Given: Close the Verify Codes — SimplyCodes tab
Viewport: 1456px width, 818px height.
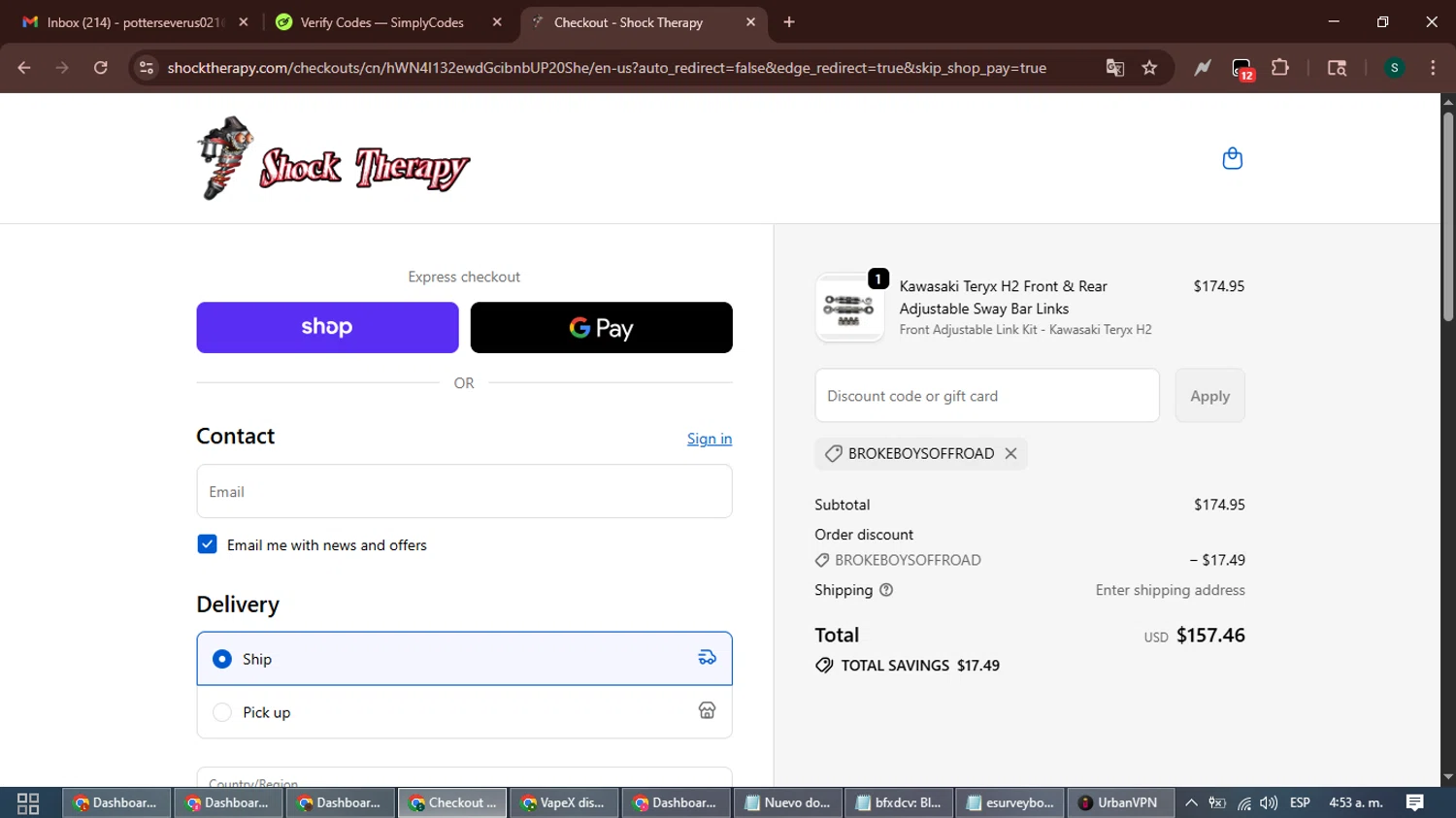Looking at the screenshot, I should [497, 22].
